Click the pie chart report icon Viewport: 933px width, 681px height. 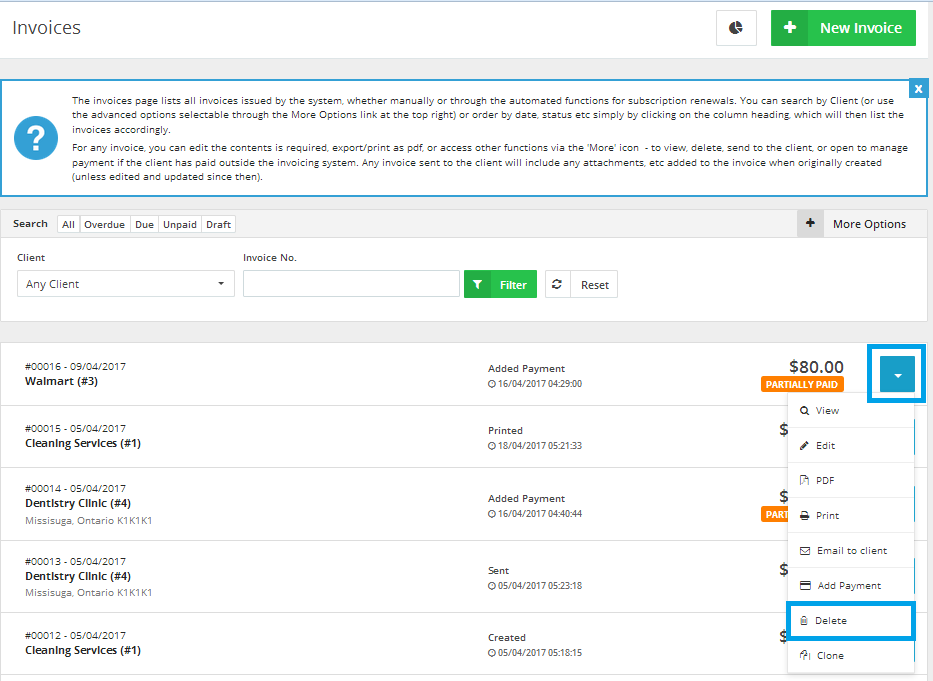[736, 28]
